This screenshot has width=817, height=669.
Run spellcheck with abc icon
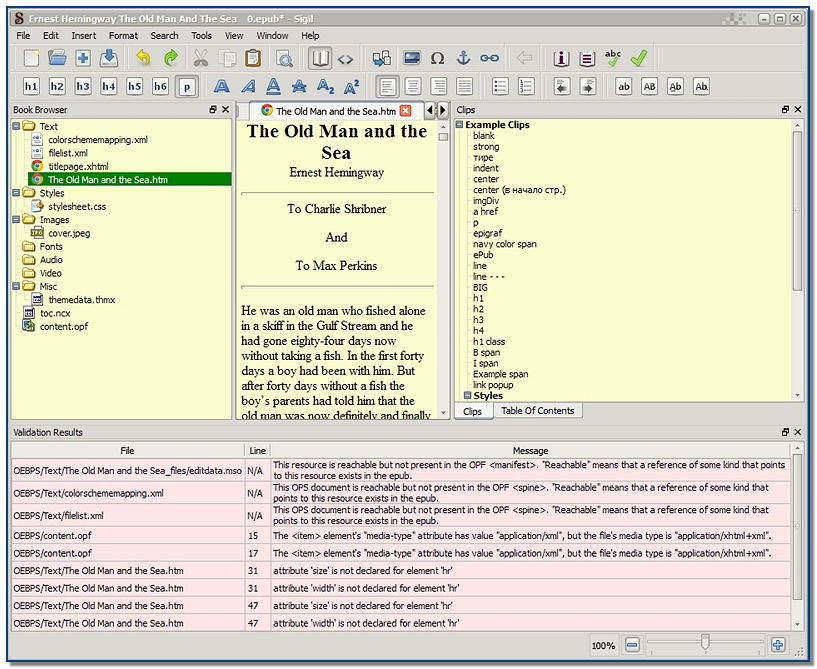point(613,58)
